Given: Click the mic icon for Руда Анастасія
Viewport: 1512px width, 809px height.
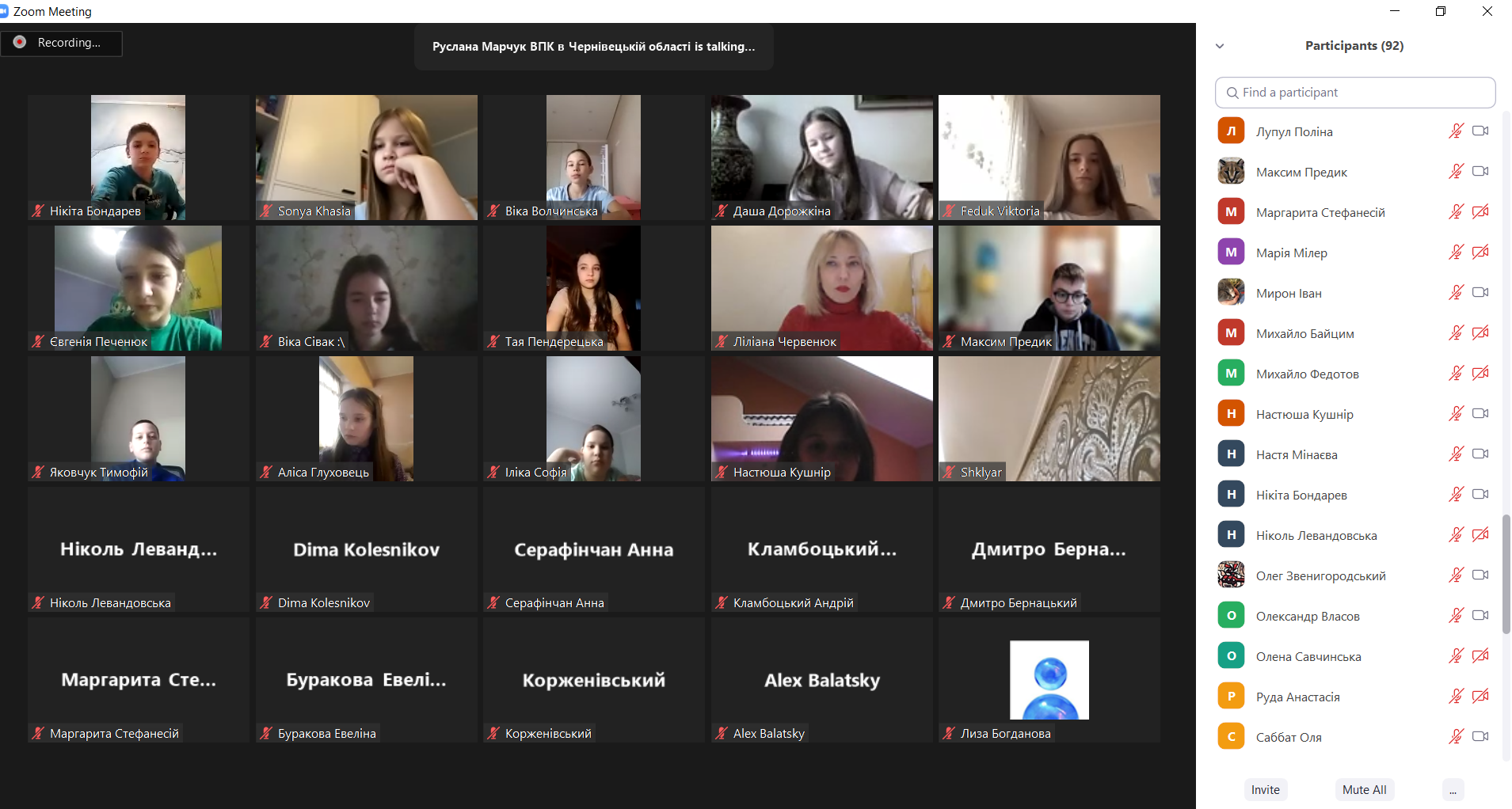Looking at the screenshot, I should click(1456, 697).
